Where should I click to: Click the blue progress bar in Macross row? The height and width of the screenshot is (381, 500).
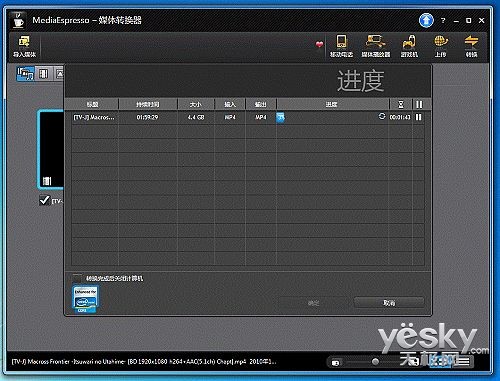[280, 117]
